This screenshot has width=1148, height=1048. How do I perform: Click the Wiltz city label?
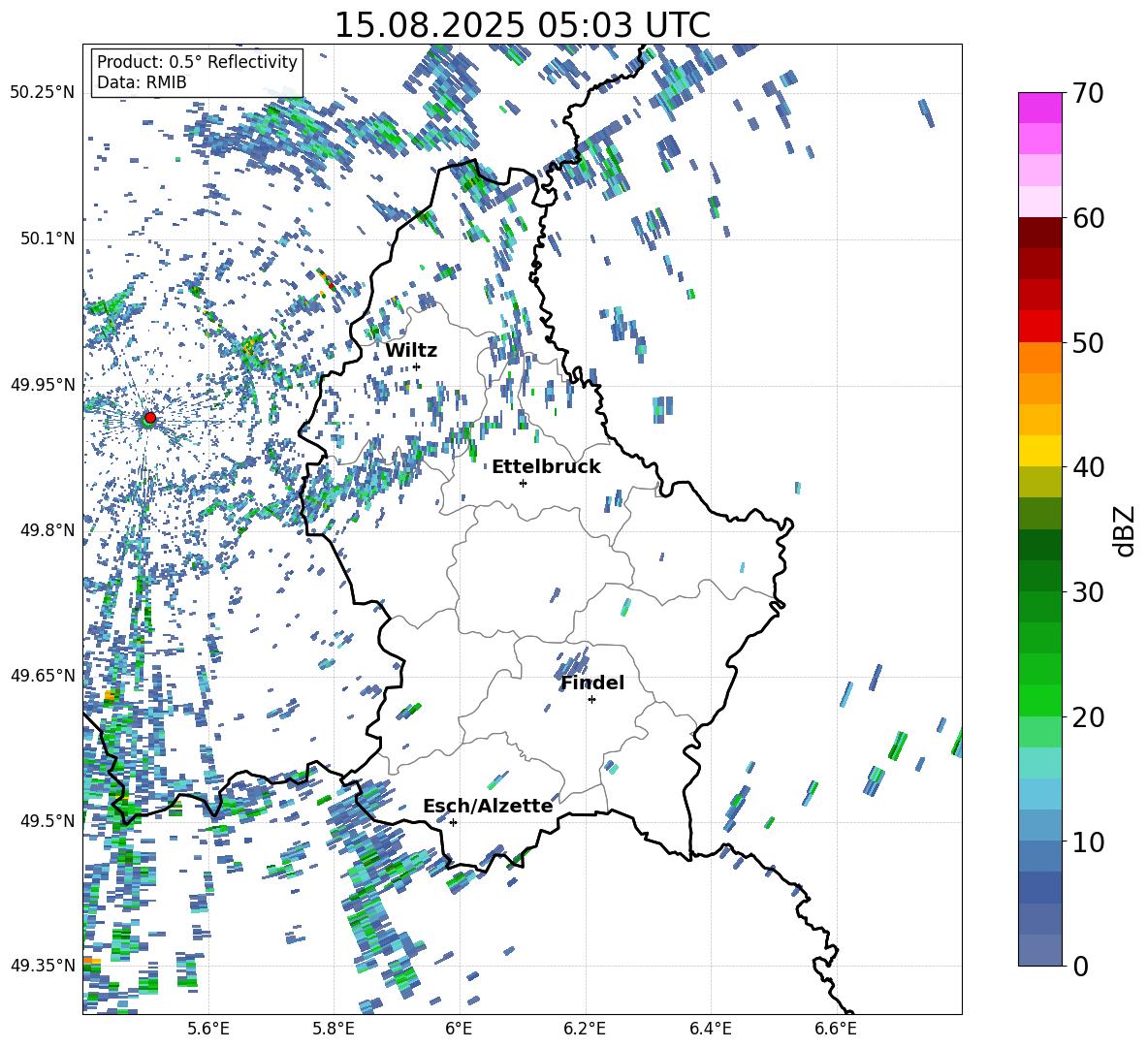[411, 351]
